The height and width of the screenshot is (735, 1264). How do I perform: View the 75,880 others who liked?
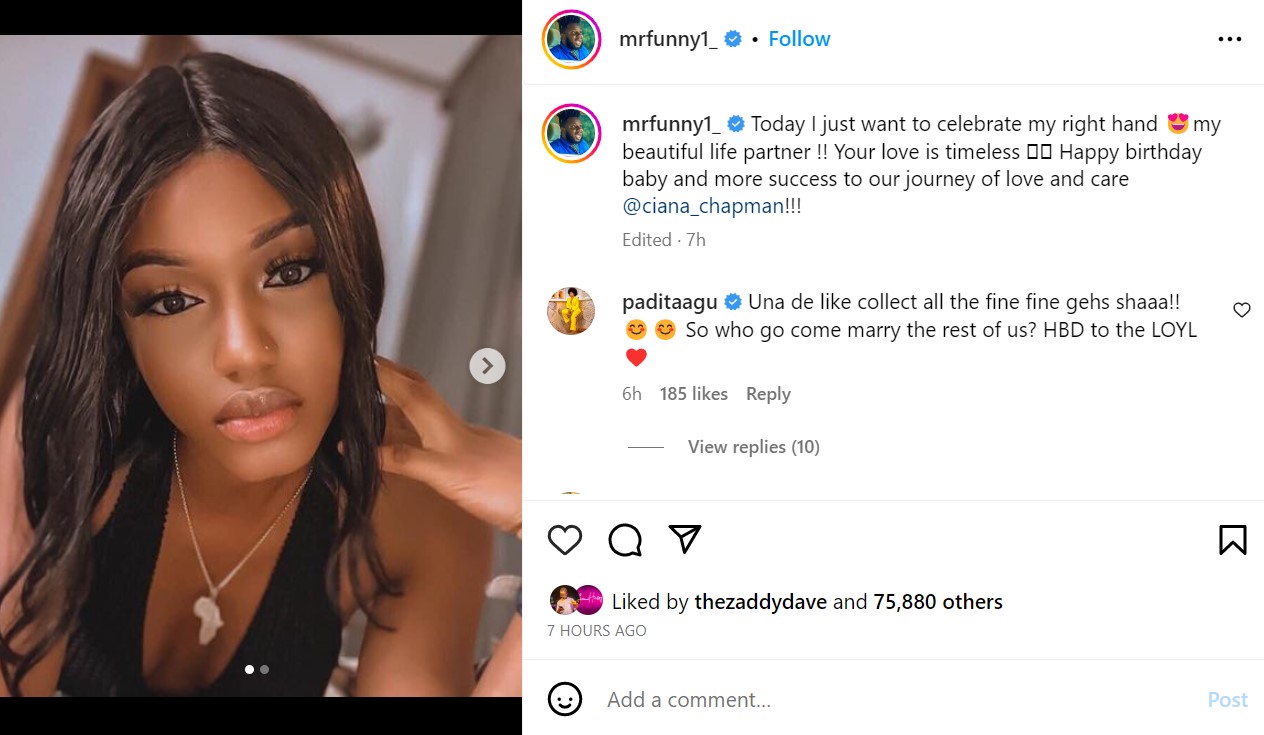click(937, 602)
